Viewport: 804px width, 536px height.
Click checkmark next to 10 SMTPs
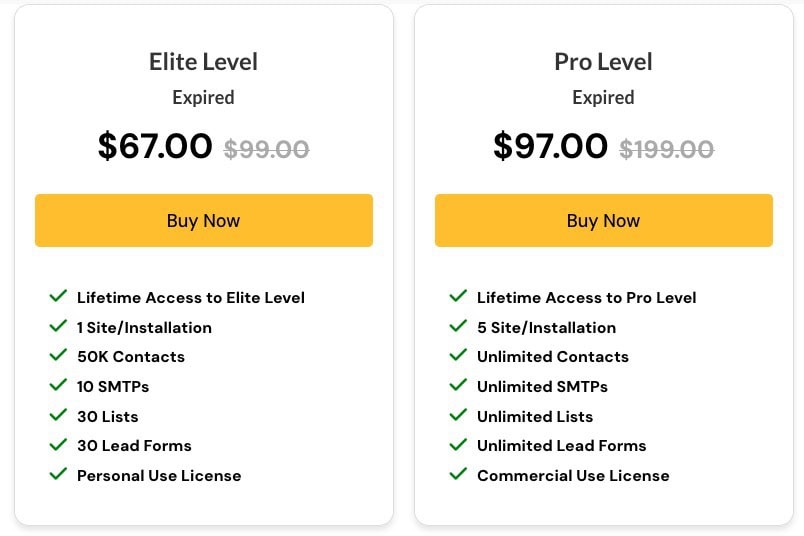point(58,385)
